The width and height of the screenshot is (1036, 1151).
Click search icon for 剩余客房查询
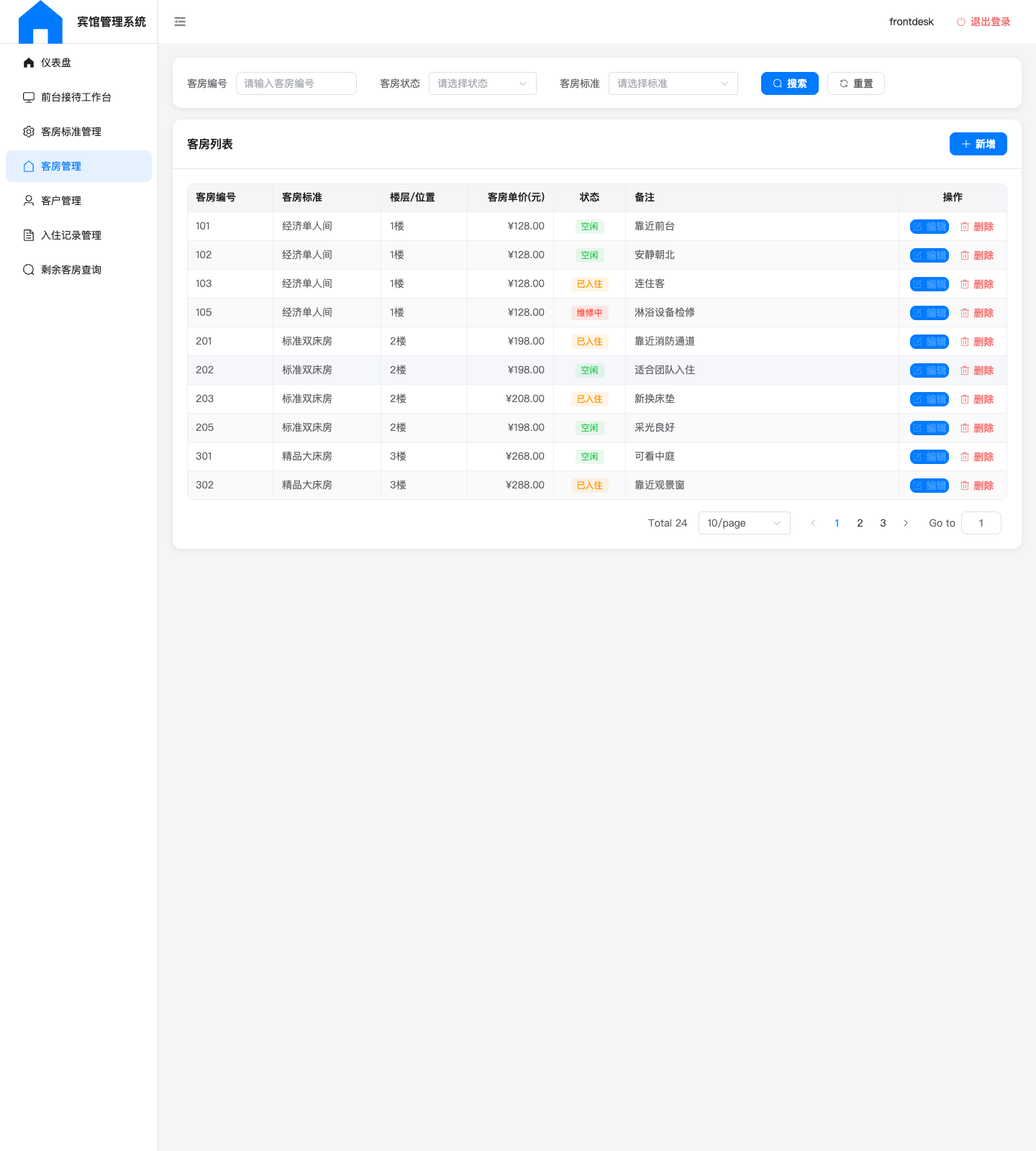click(29, 270)
